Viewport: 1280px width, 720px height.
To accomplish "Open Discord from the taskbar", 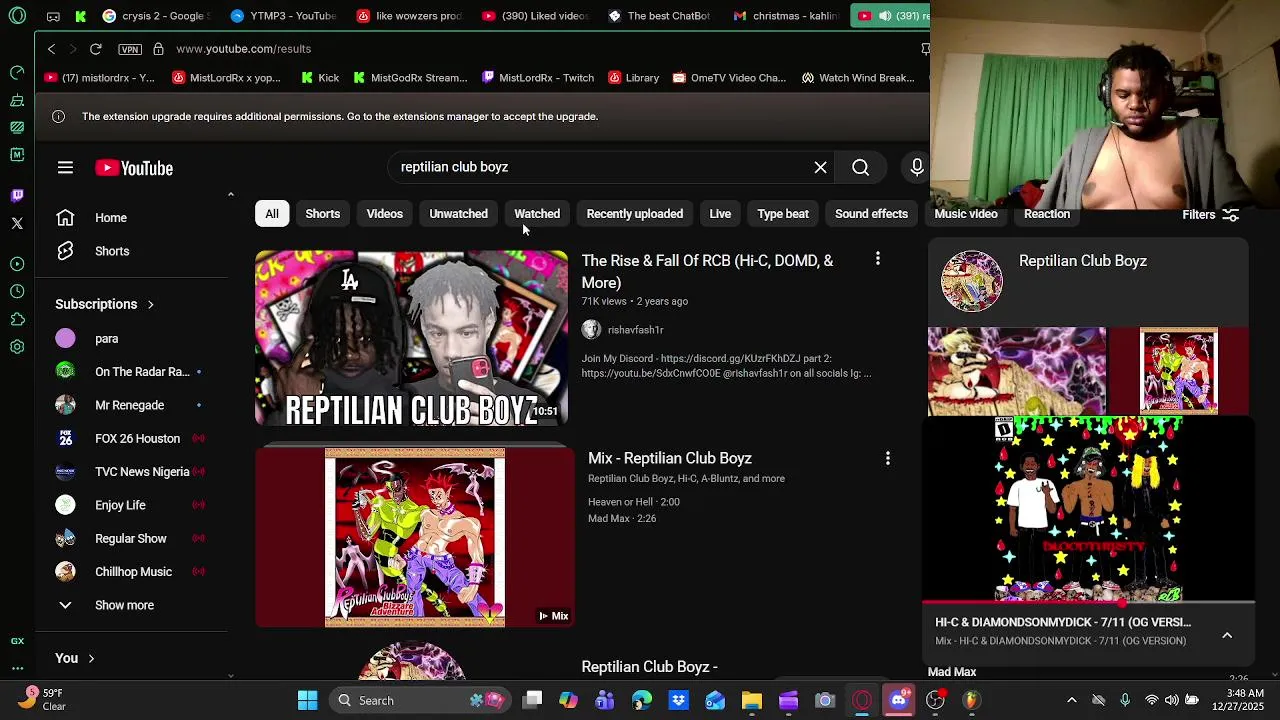I will 898,700.
